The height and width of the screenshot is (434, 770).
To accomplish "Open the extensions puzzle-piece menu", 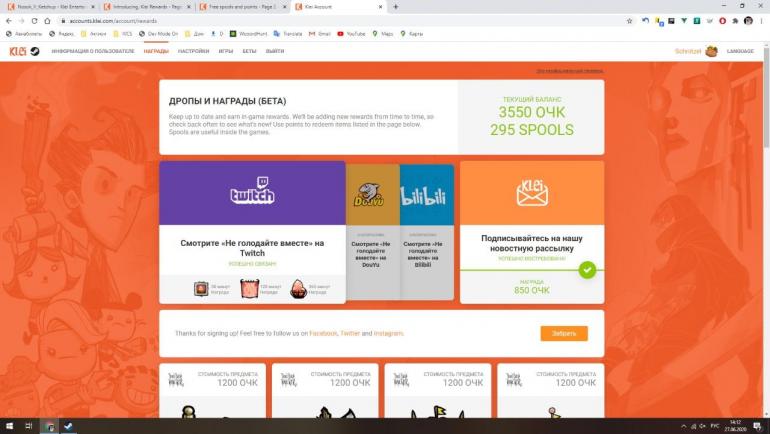I will click(735, 21).
